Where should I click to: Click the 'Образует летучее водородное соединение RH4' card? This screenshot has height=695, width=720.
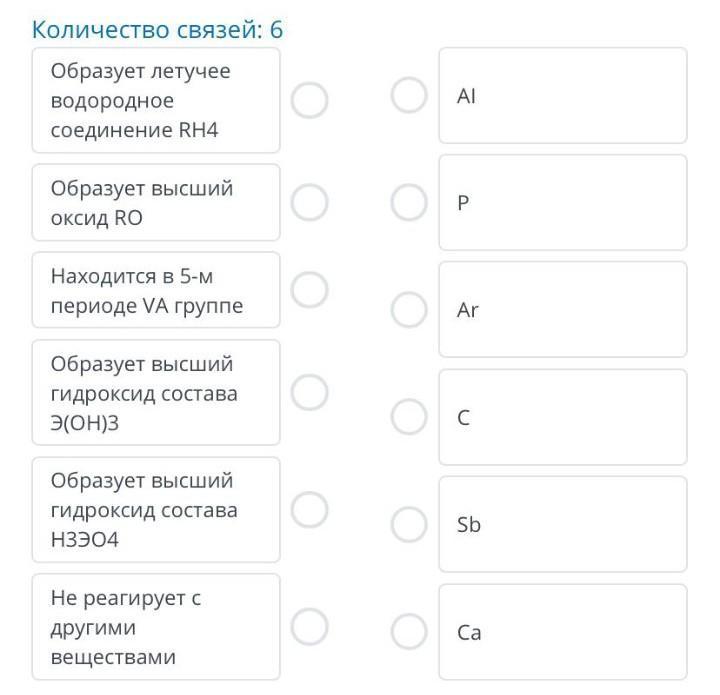[x=156, y=100]
